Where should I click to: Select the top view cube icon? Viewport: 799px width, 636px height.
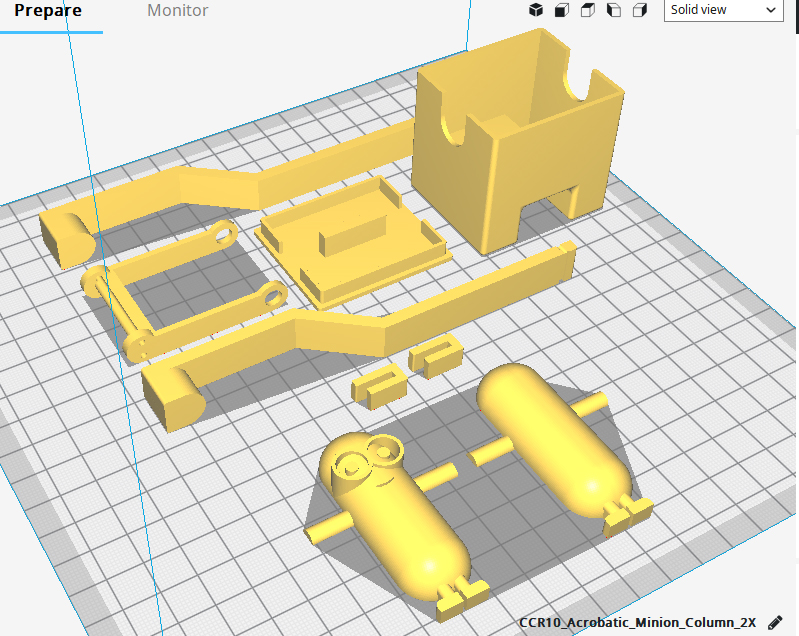(588, 10)
